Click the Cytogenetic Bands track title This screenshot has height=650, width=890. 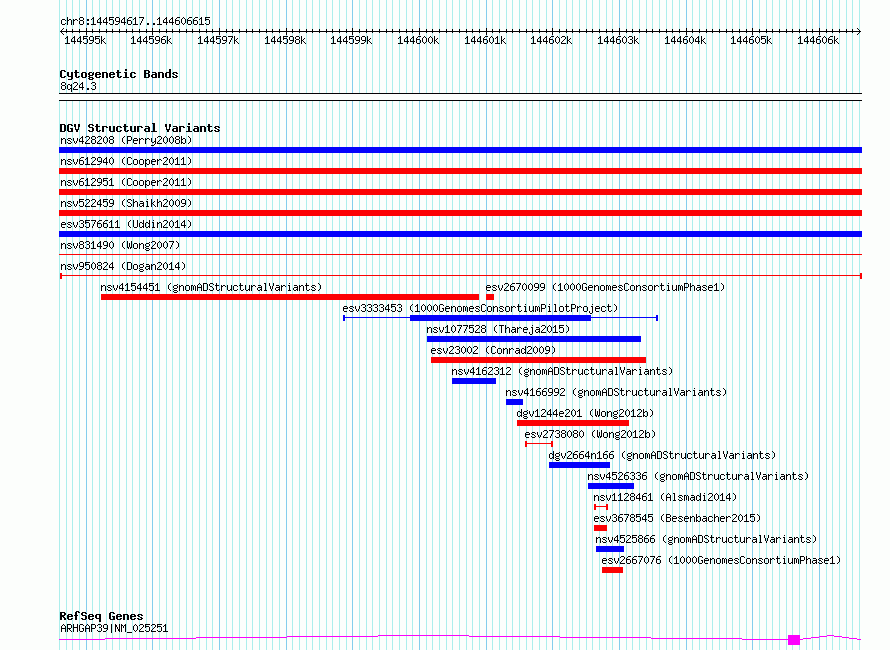pos(119,74)
